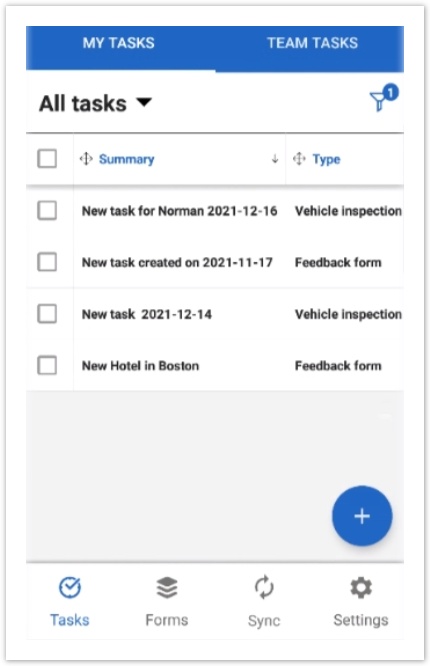430x666 pixels.
Task: Click the Type column move handle icon
Action: 299,159
